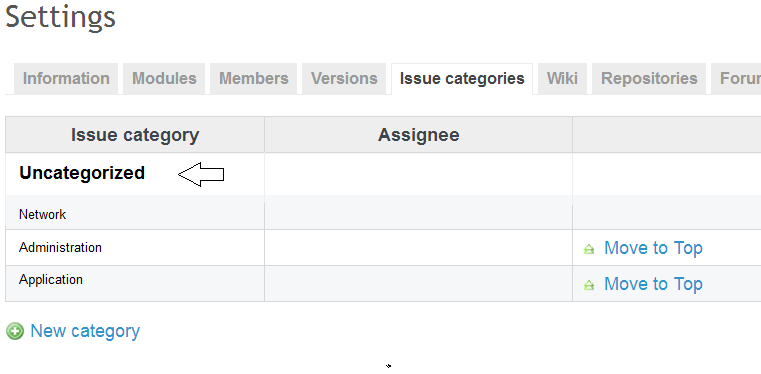Image resolution: width=761 pixels, height=374 pixels.
Task: Open the New category link
Action: click(85, 331)
